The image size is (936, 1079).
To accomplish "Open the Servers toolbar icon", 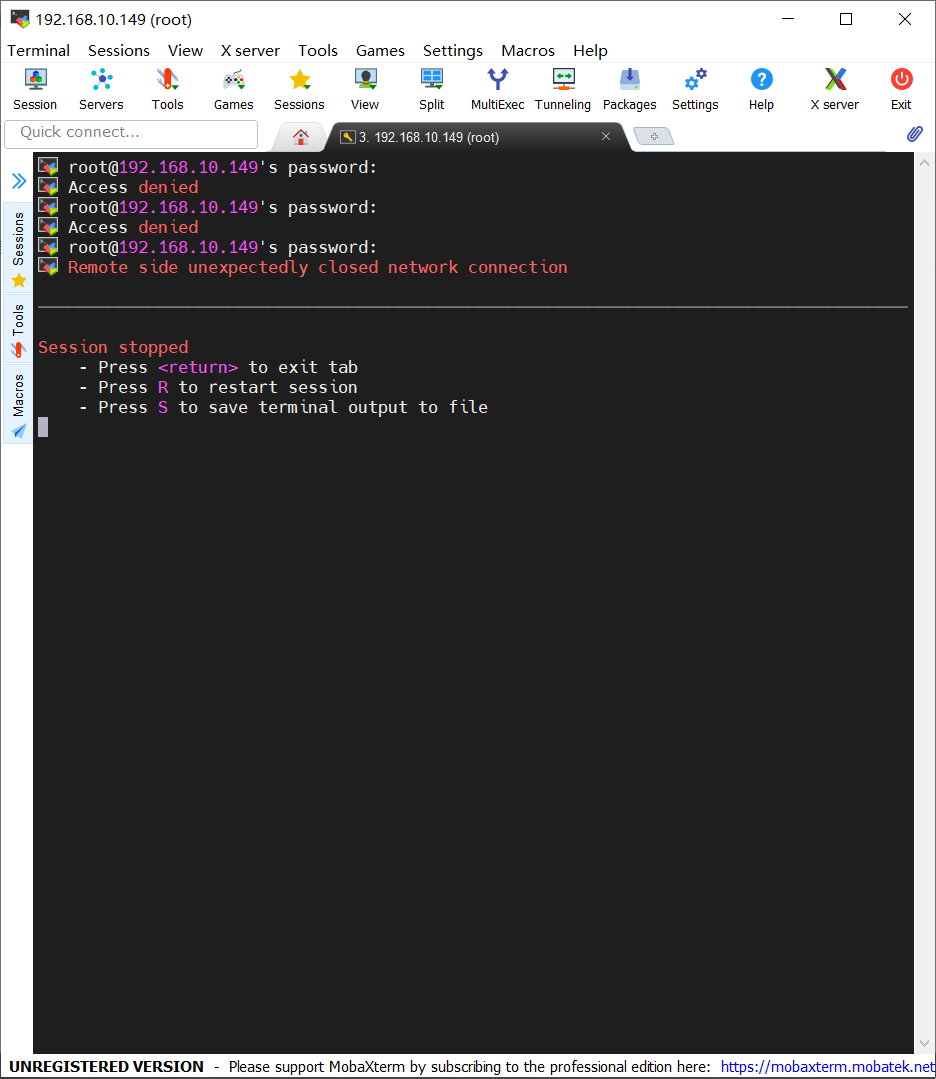I will pyautogui.click(x=101, y=89).
